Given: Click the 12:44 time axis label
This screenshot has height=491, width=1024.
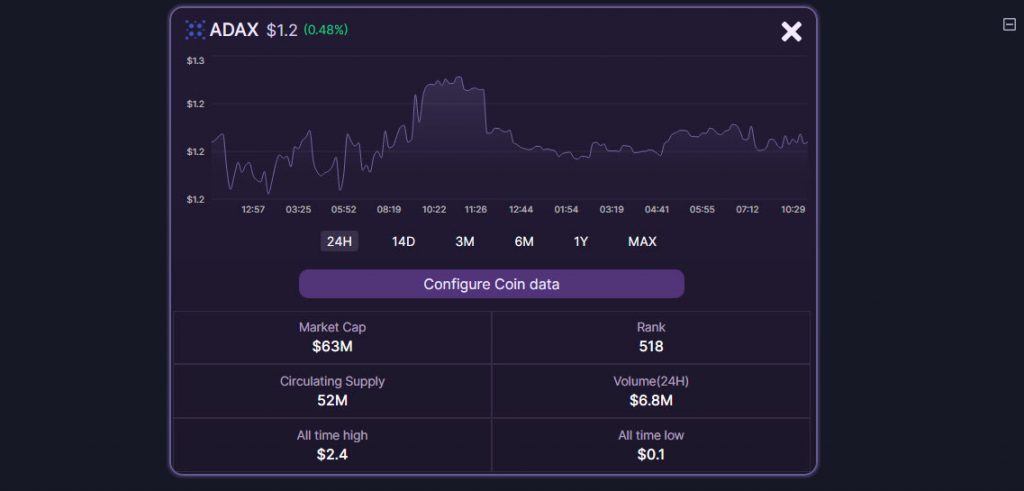Looking at the screenshot, I should 521,210.
